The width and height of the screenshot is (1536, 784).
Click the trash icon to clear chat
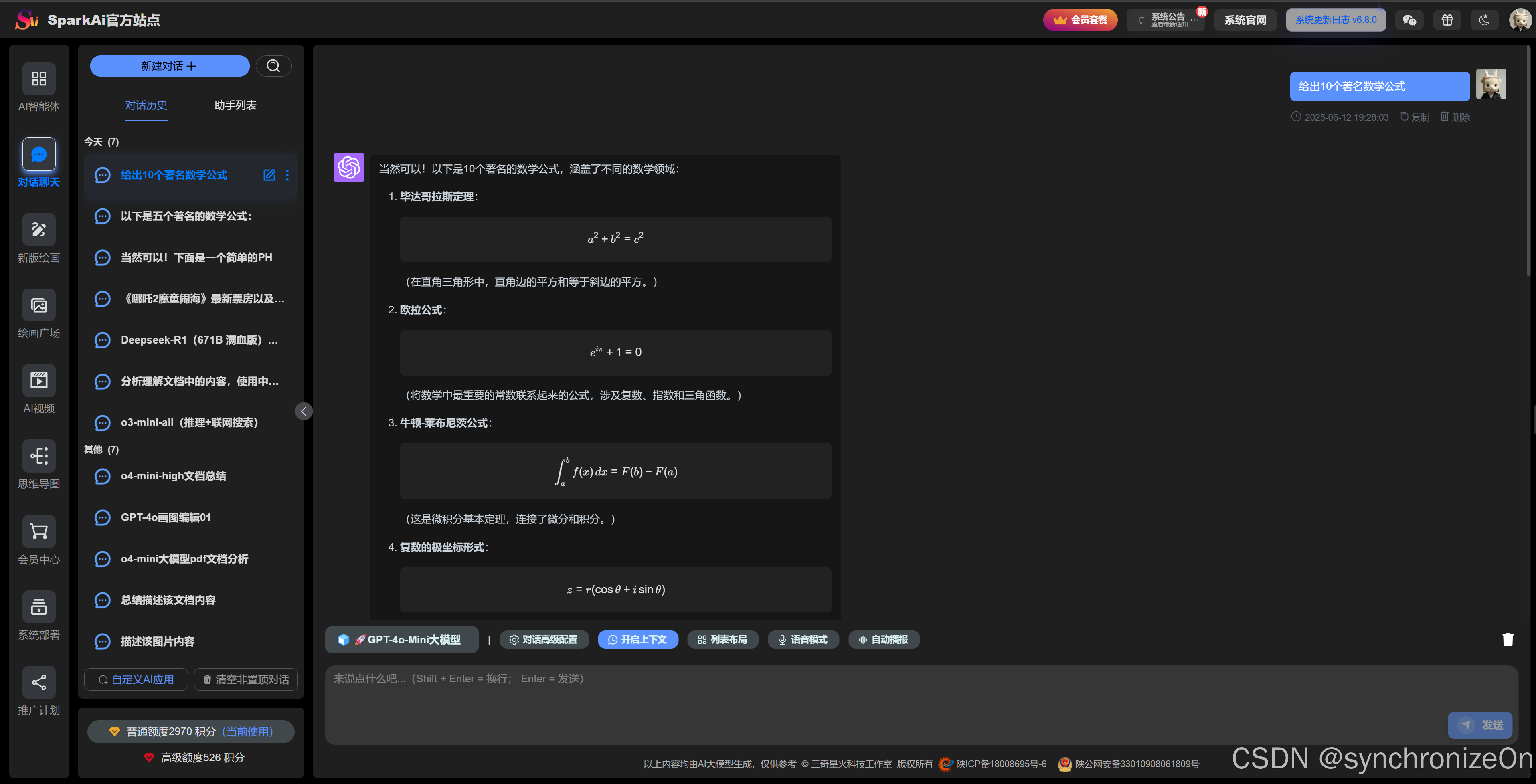(1508, 640)
